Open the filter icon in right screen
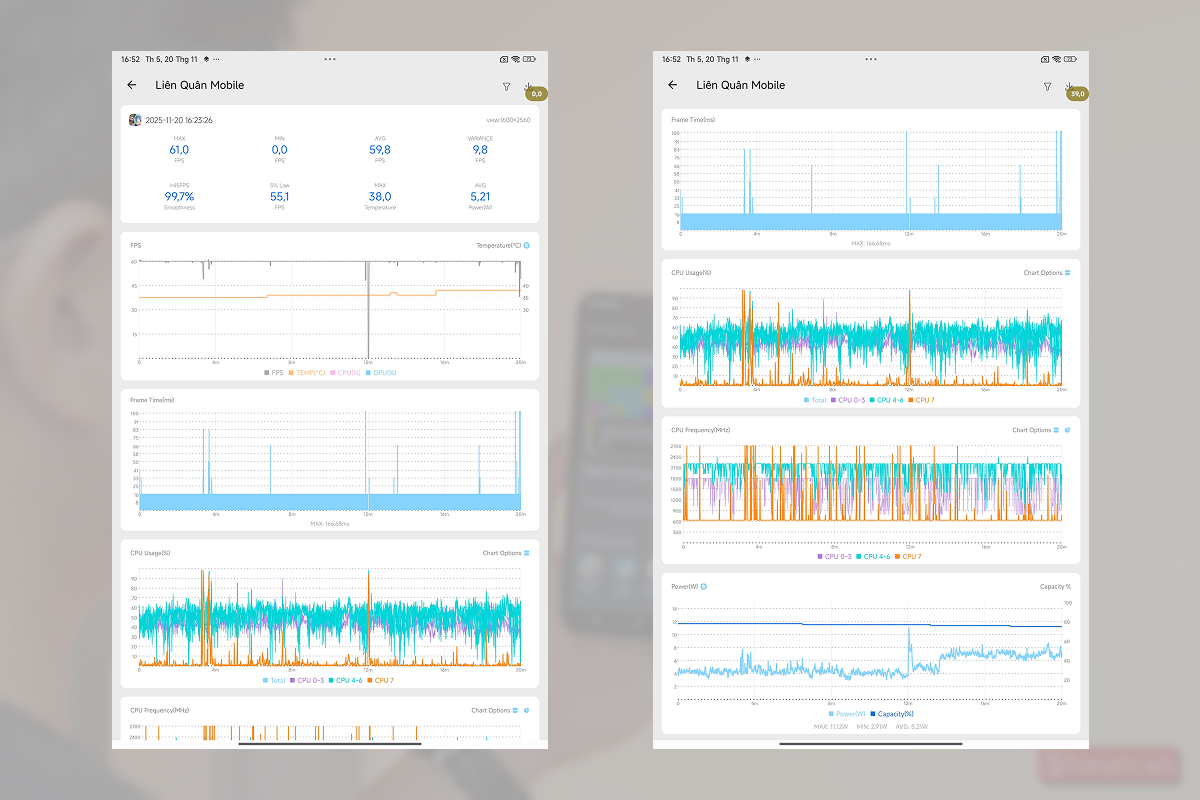The height and width of the screenshot is (800, 1200). click(1047, 87)
